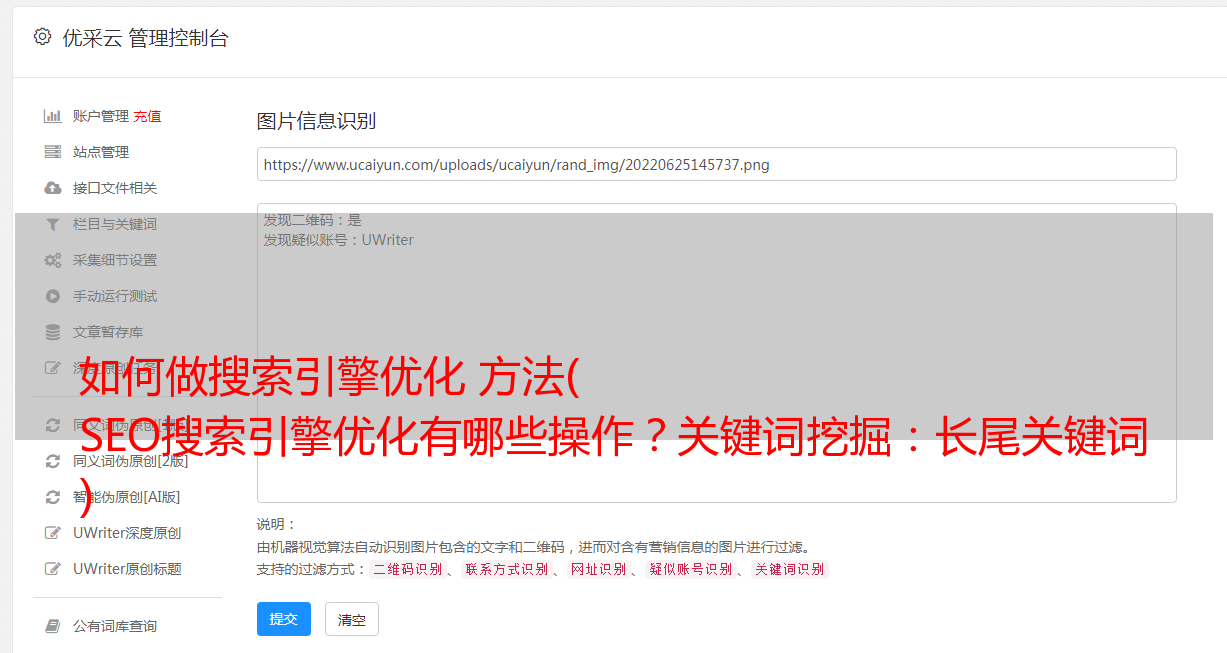
Task: Open 采集细节设置 in sidebar
Action: pos(115,260)
